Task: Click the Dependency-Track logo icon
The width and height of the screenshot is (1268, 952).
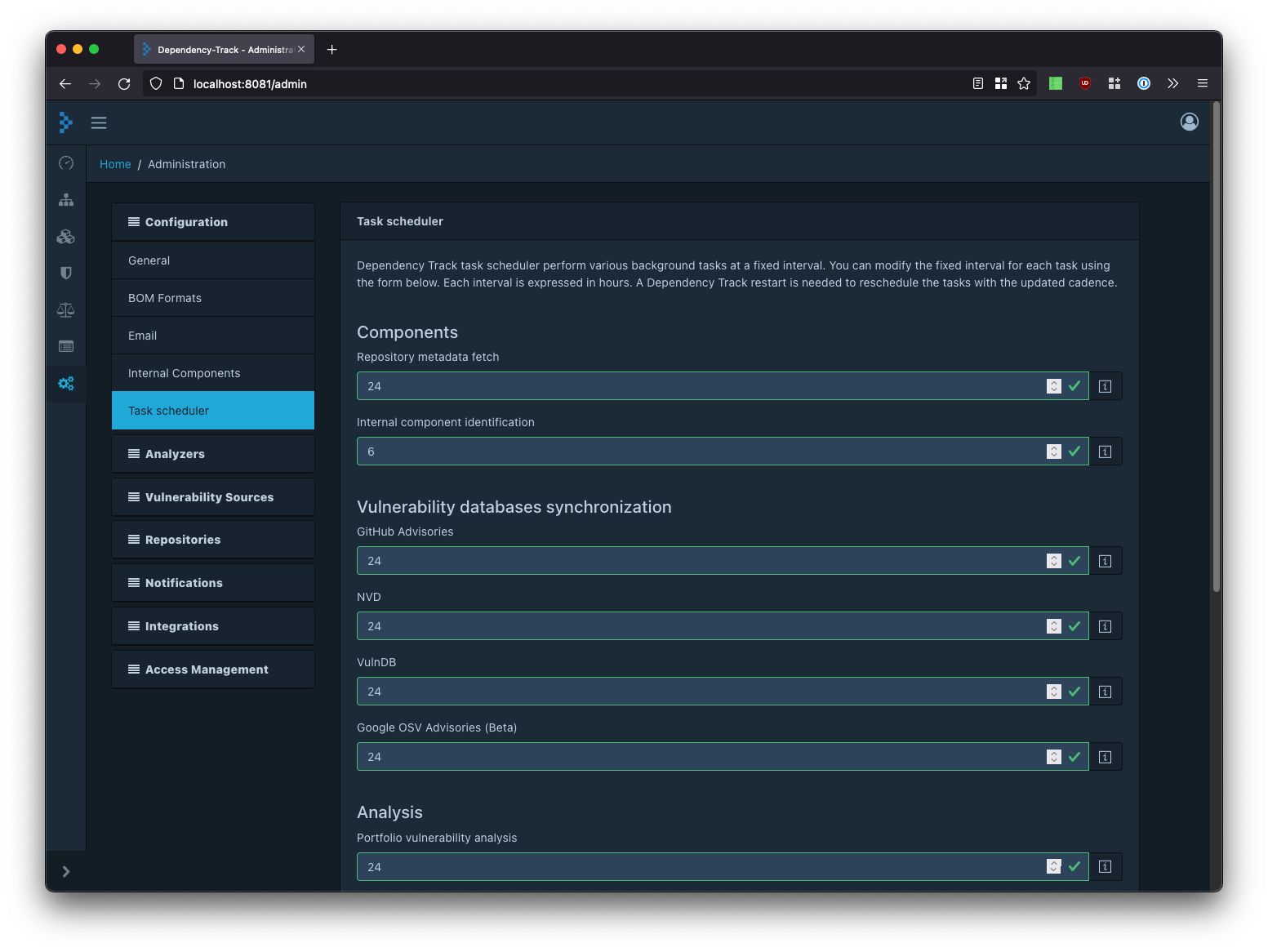Action: coord(66,122)
